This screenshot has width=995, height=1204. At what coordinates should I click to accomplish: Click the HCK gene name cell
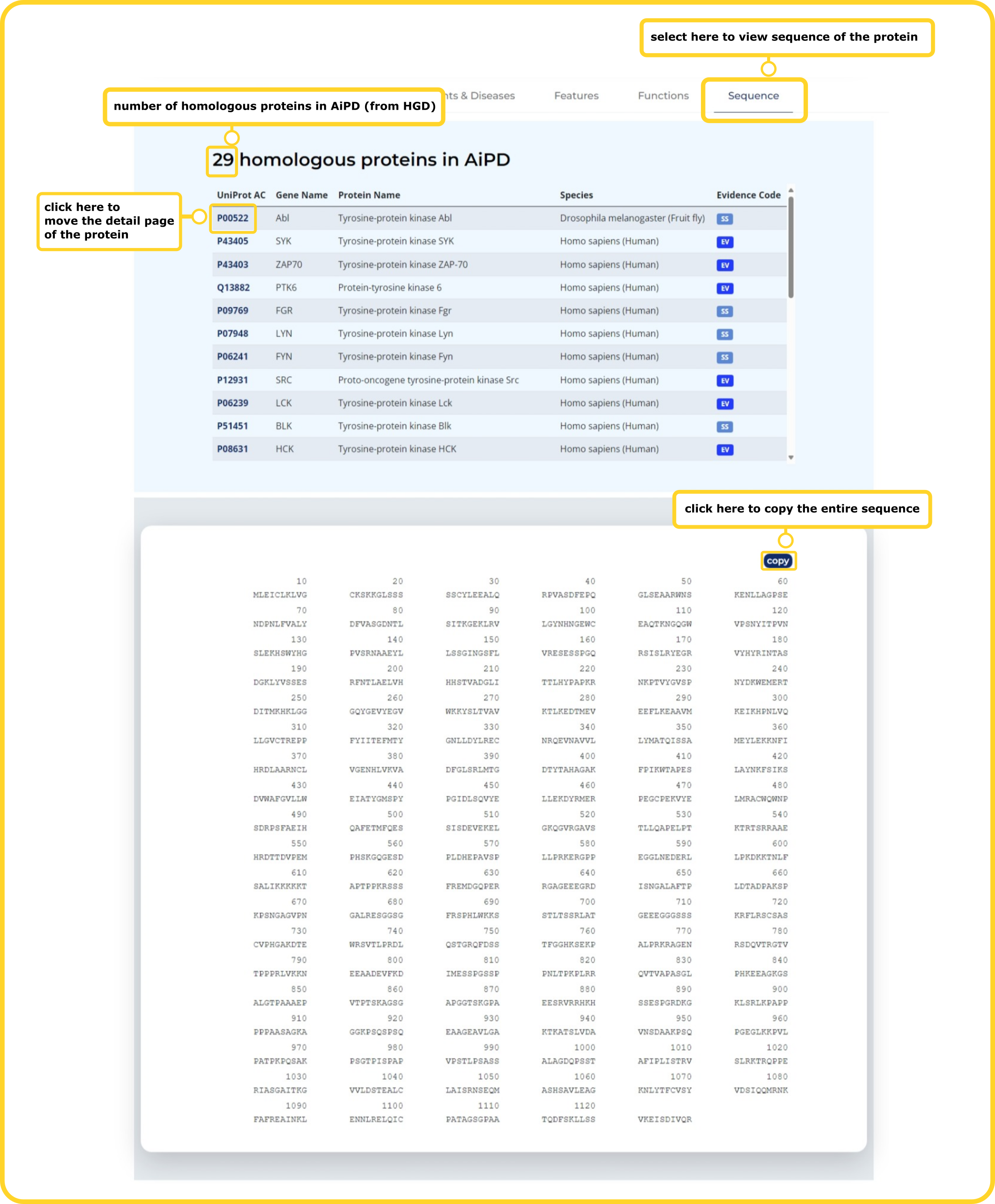284,449
